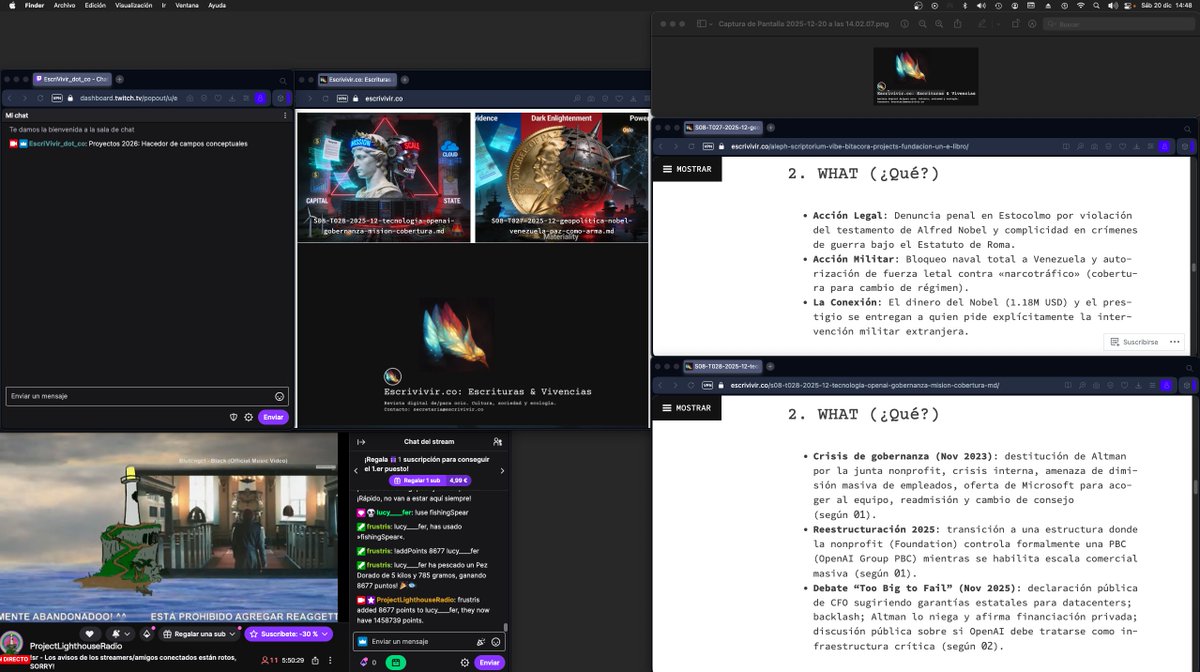Open the geopolitica-nobel-venezuela article thumbnail

(562, 176)
